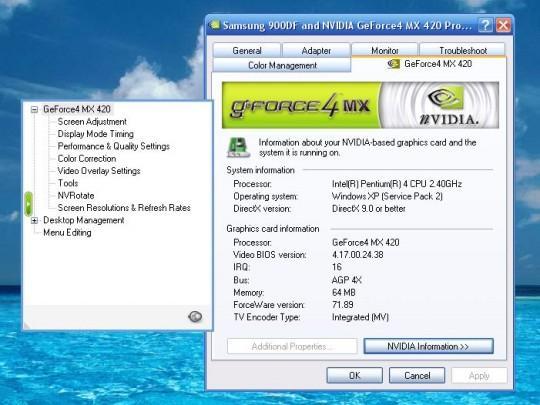
Task: Open the Tools tree entry
Action: pyautogui.click(x=68, y=183)
